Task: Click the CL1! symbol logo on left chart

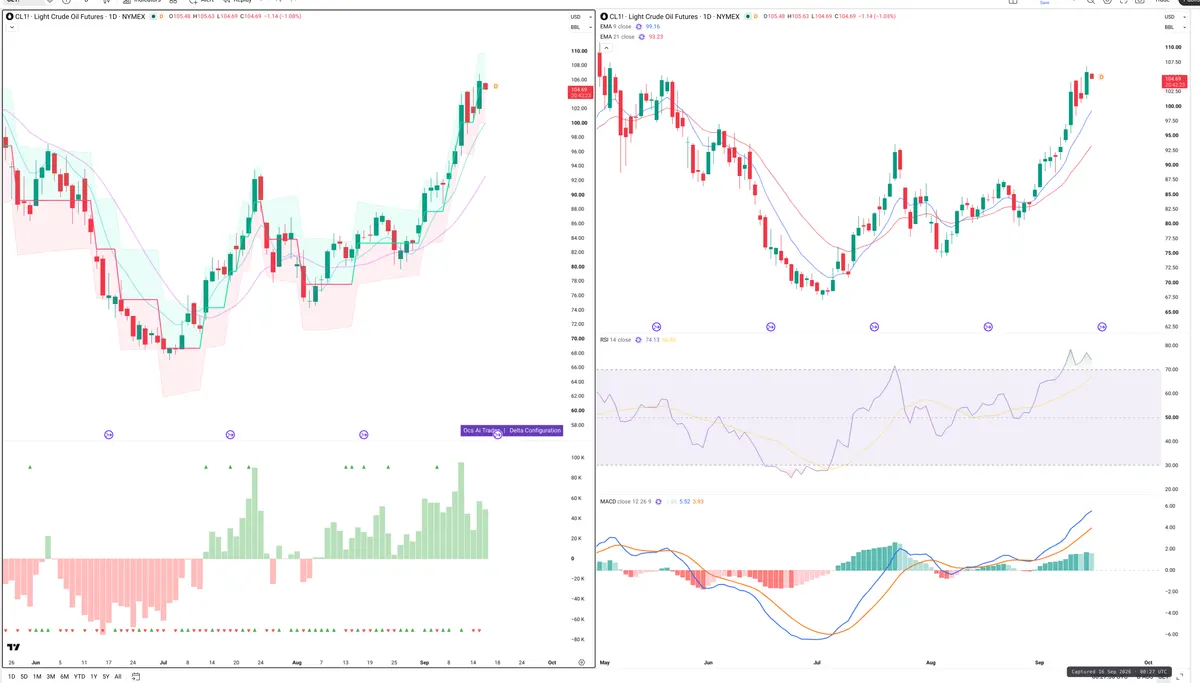Action: point(9,17)
